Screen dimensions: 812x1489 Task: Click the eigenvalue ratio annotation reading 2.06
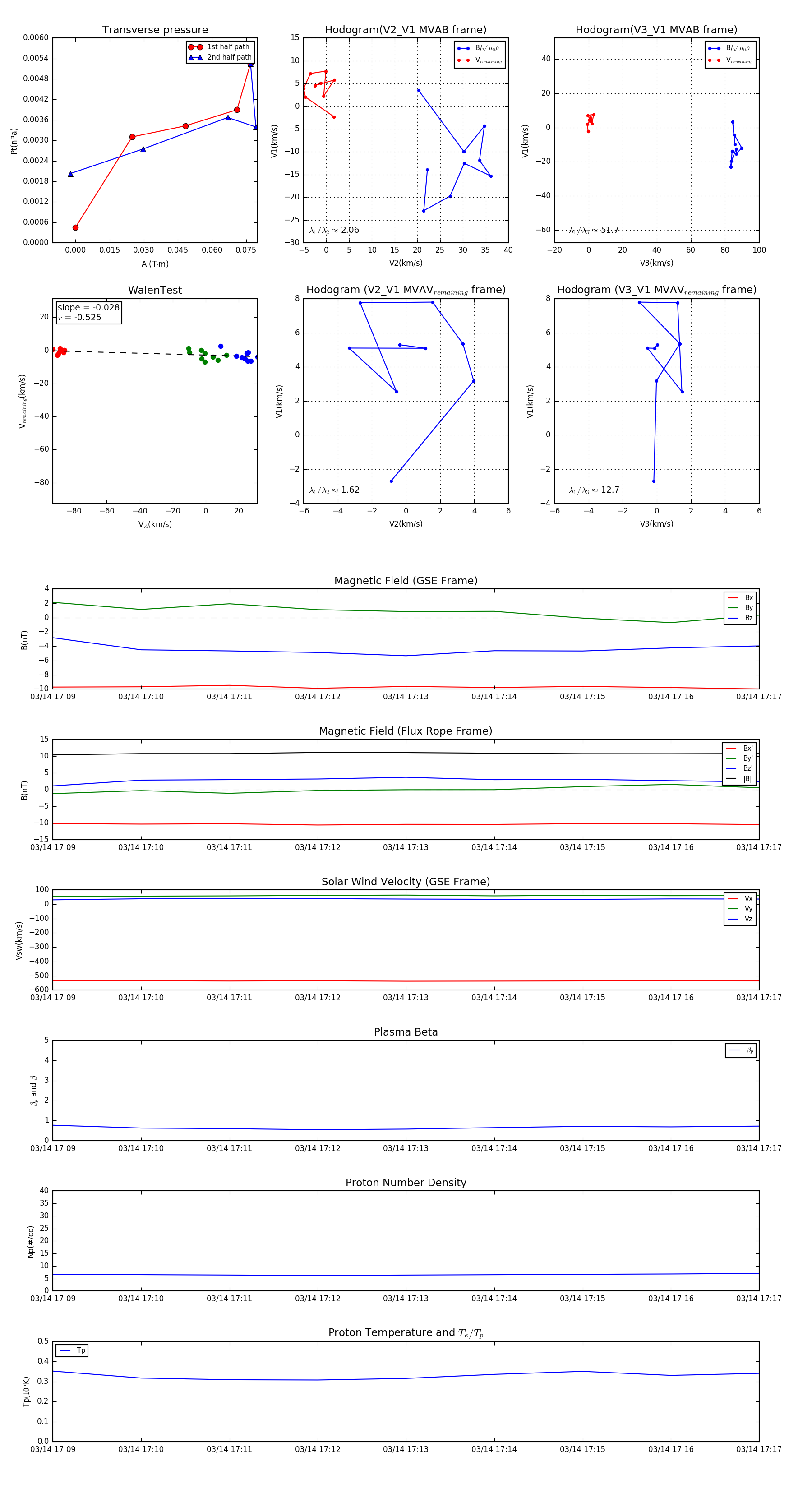[x=334, y=230]
